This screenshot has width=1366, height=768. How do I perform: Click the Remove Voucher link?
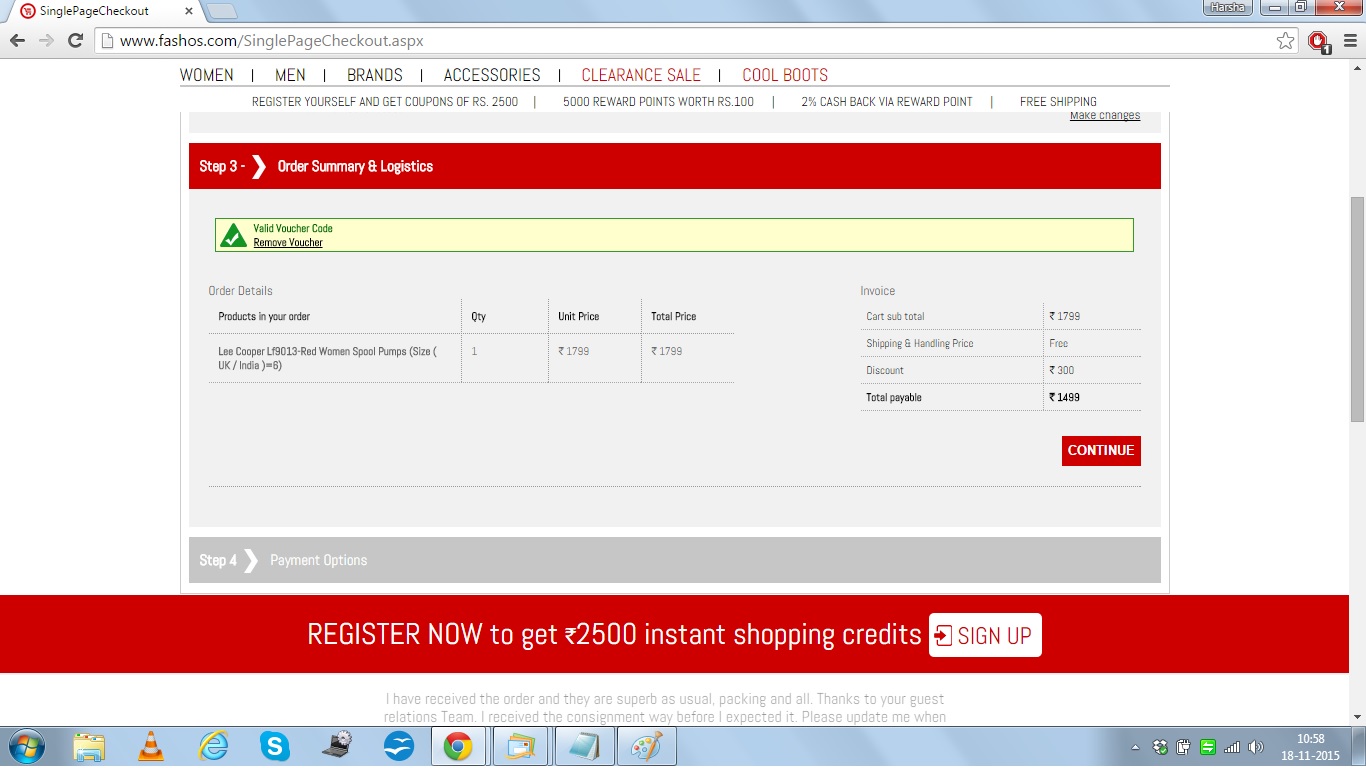288,243
